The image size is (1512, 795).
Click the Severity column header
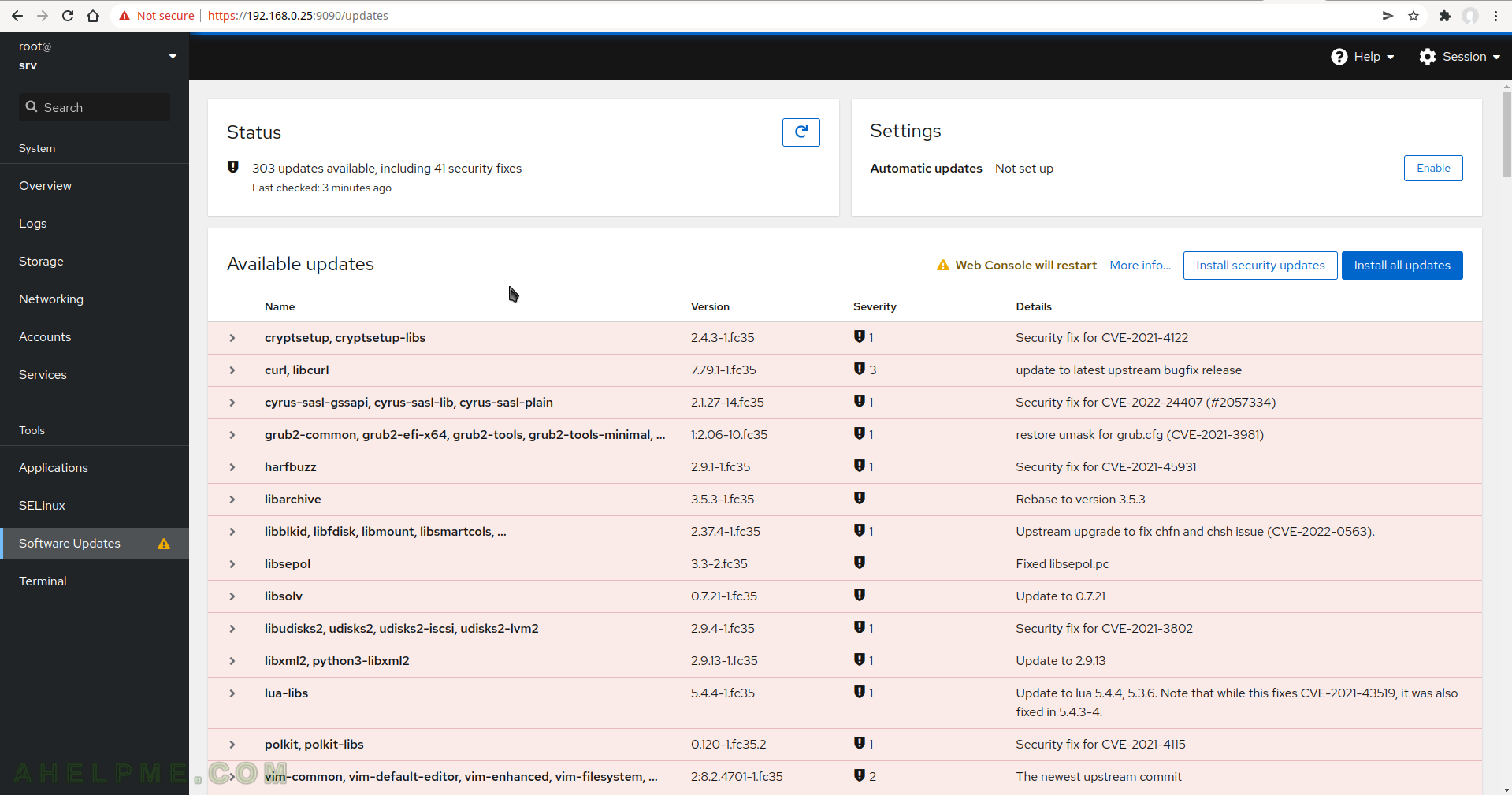point(875,306)
